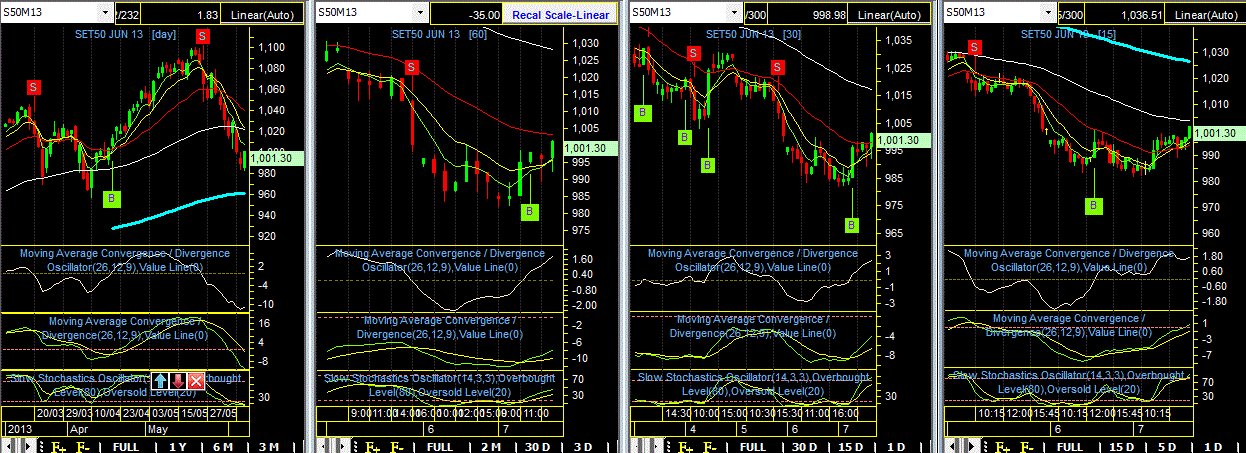
Task: Click F- icon in the 15-minute chart panel
Action: (1026, 446)
